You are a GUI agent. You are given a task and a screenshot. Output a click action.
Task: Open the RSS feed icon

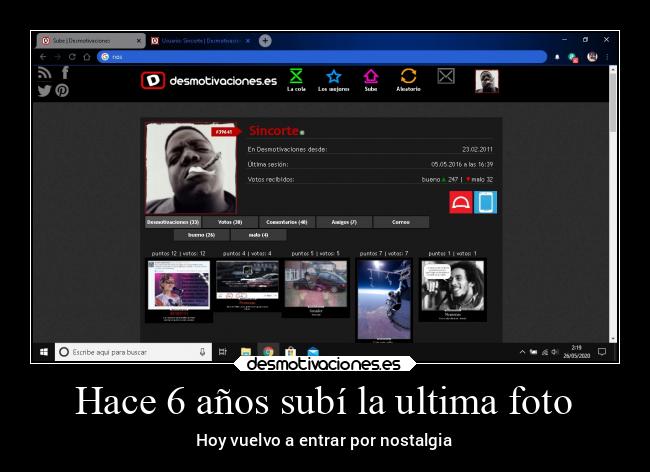coord(44,73)
